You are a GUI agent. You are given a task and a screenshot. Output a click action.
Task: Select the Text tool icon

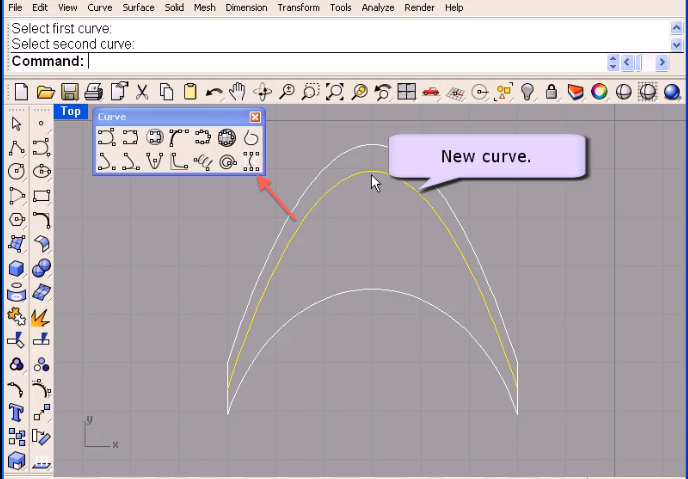(x=16, y=412)
